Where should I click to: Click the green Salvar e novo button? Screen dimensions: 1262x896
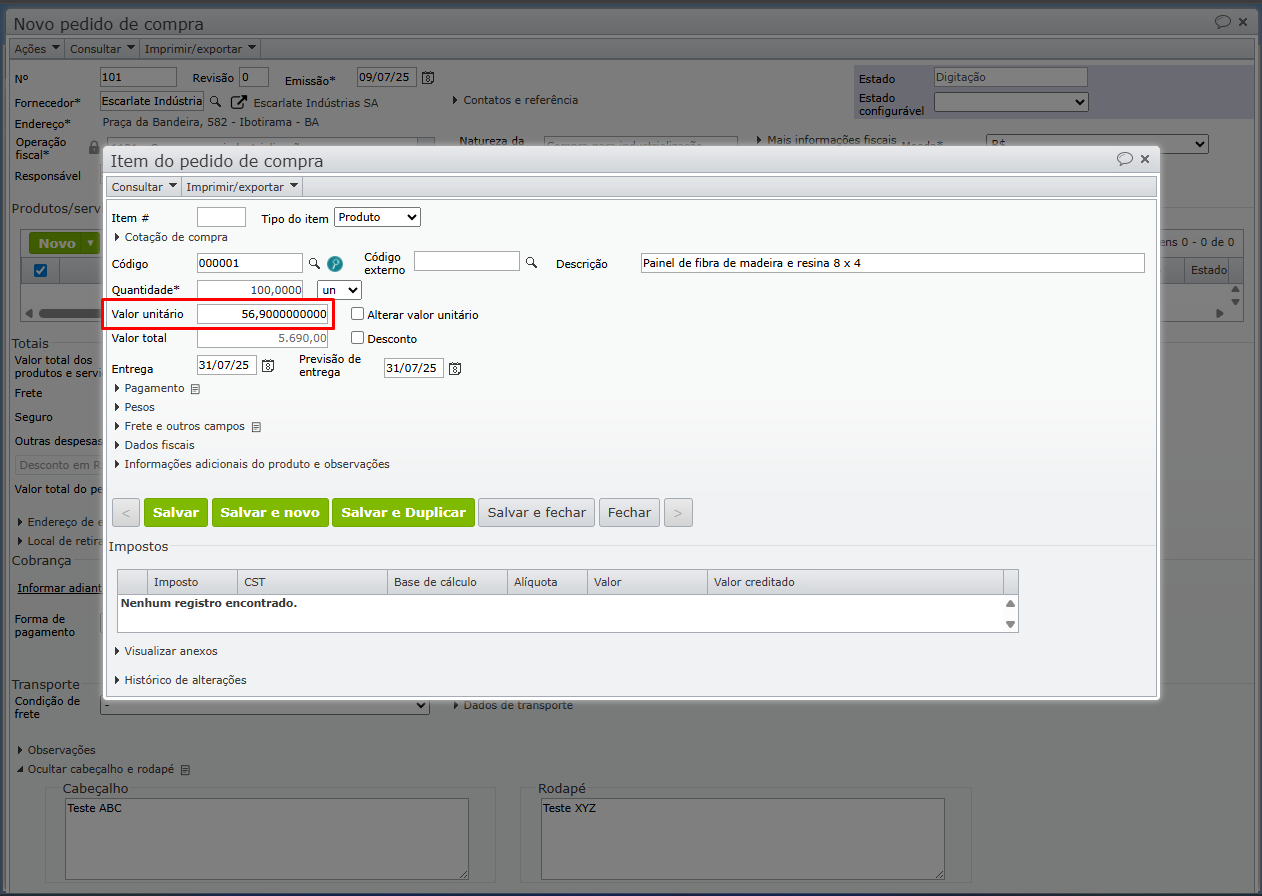(270, 513)
